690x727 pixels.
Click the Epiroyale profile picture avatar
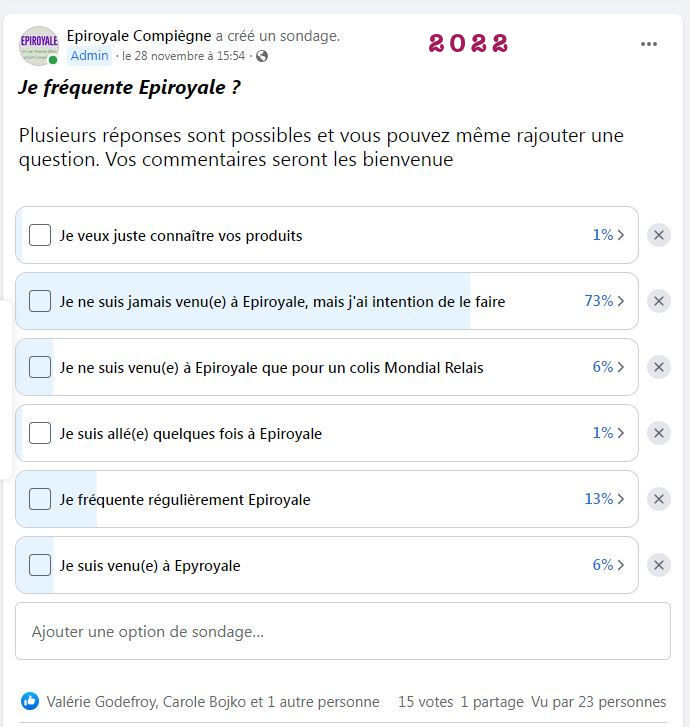39,45
